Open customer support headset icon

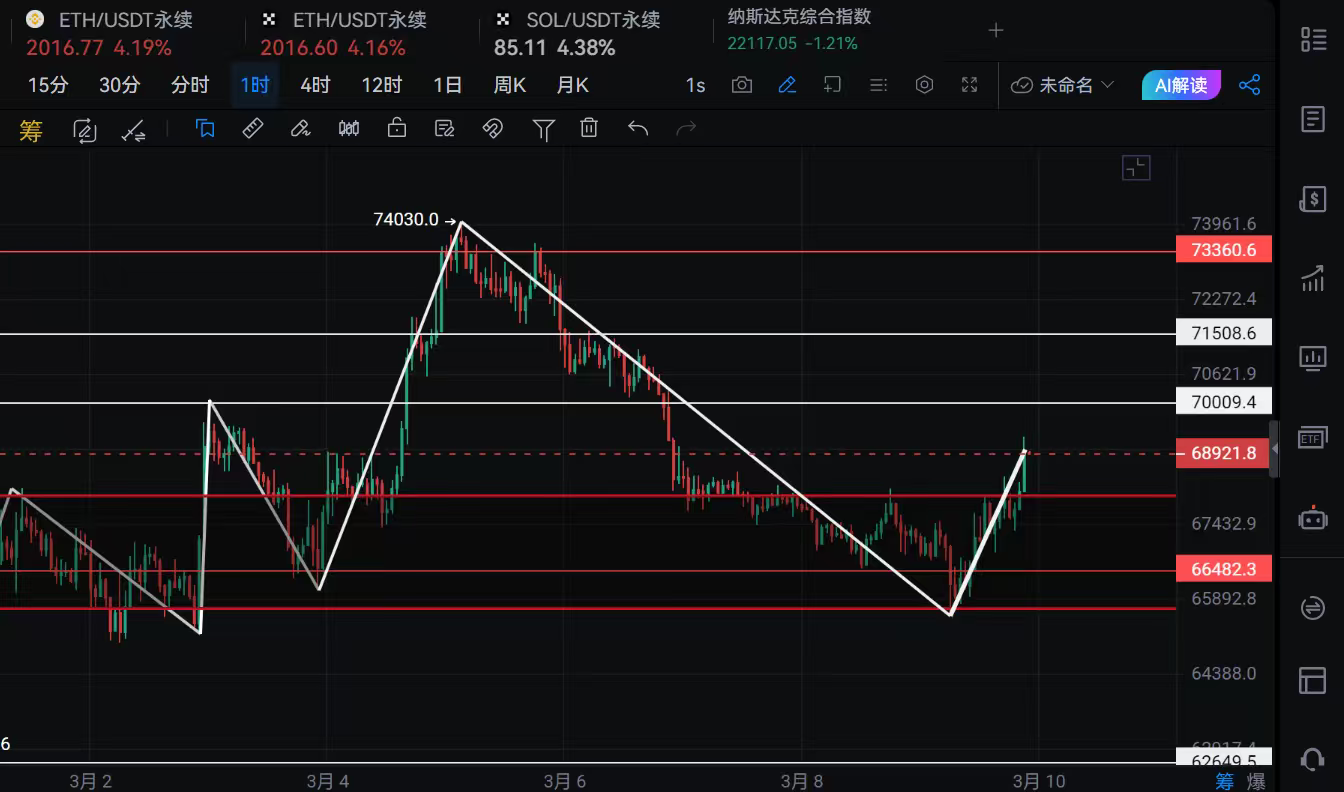[x=1312, y=759]
